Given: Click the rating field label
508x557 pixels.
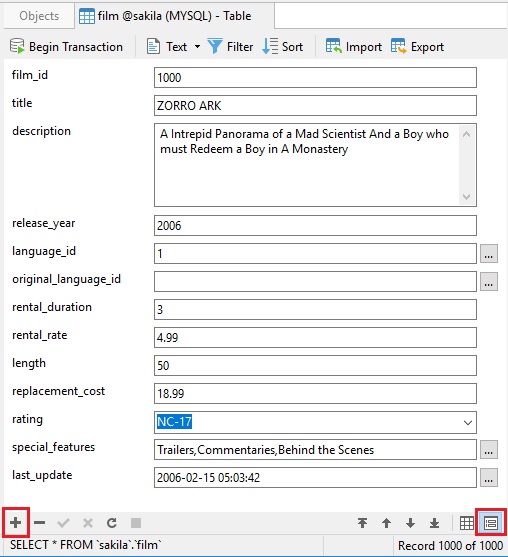Looking at the screenshot, I should (27, 419).
